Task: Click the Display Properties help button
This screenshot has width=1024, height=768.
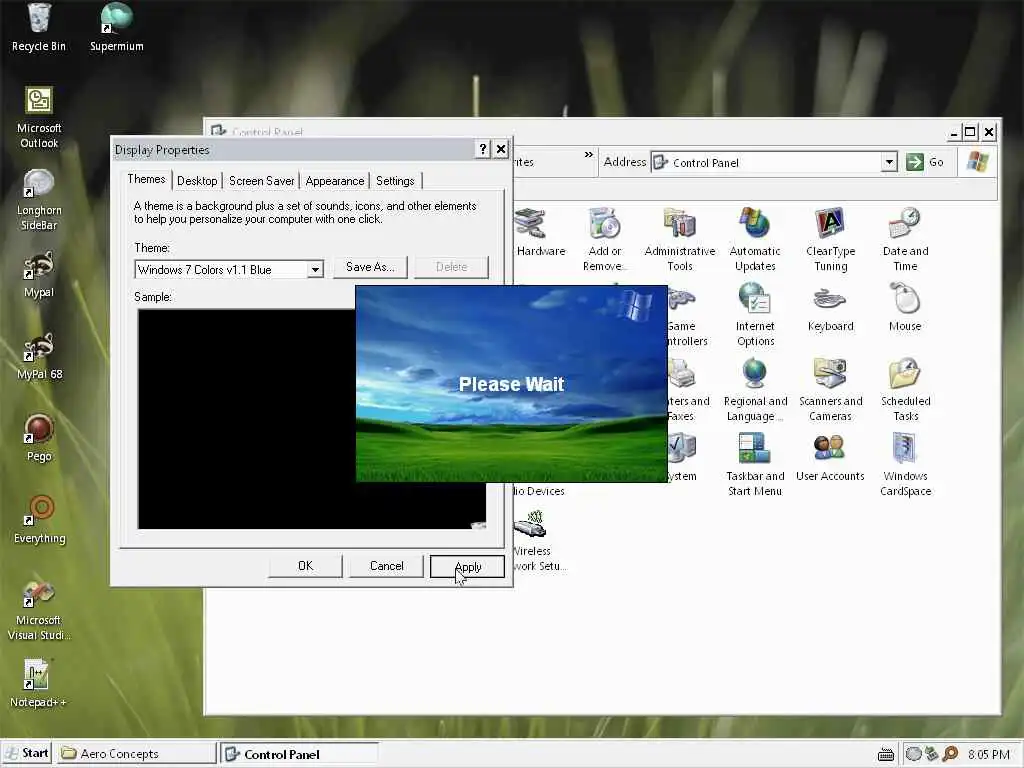Action: (483, 150)
